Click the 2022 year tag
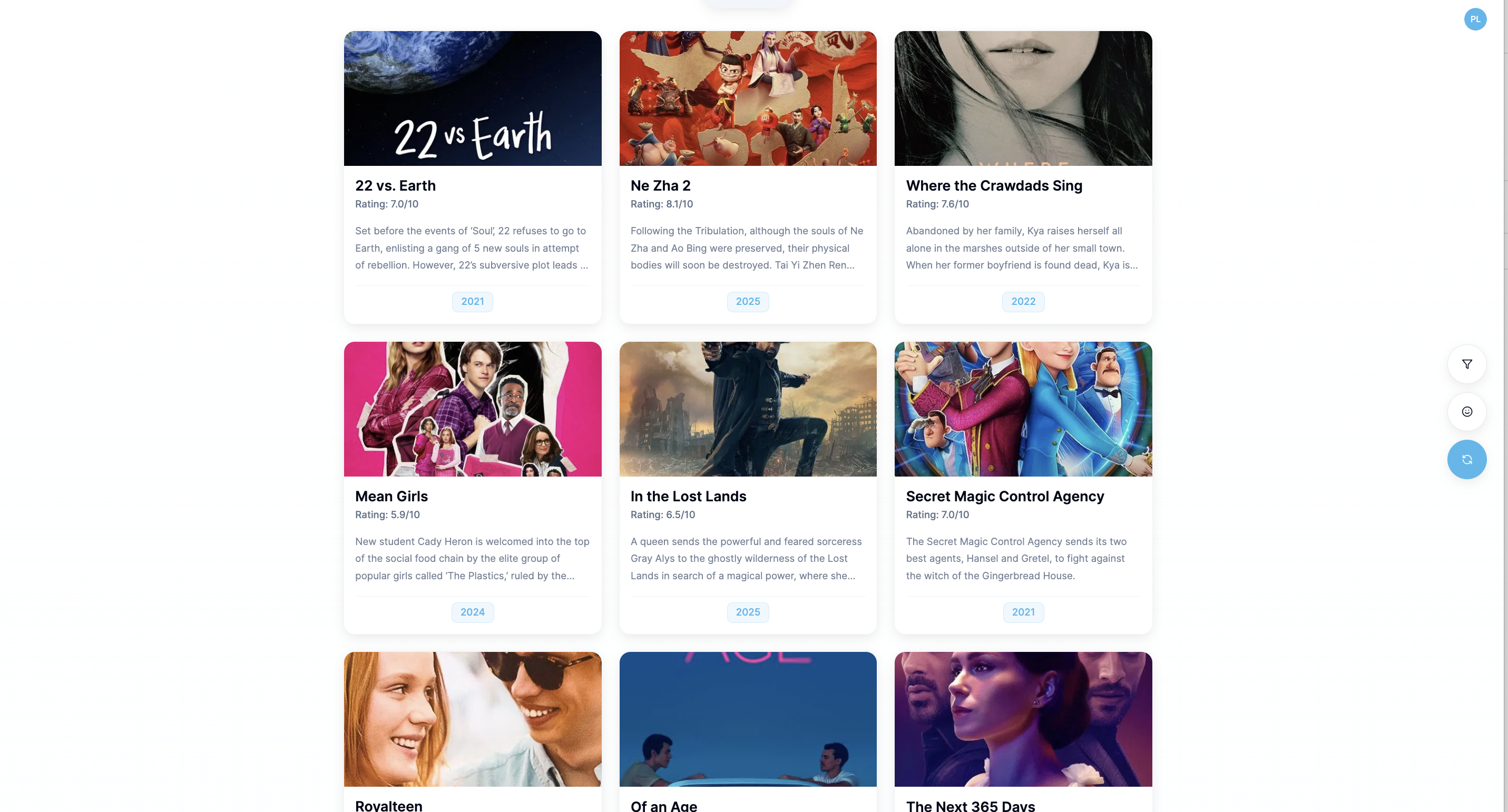The width and height of the screenshot is (1508, 812). click(x=1023, y=301)
